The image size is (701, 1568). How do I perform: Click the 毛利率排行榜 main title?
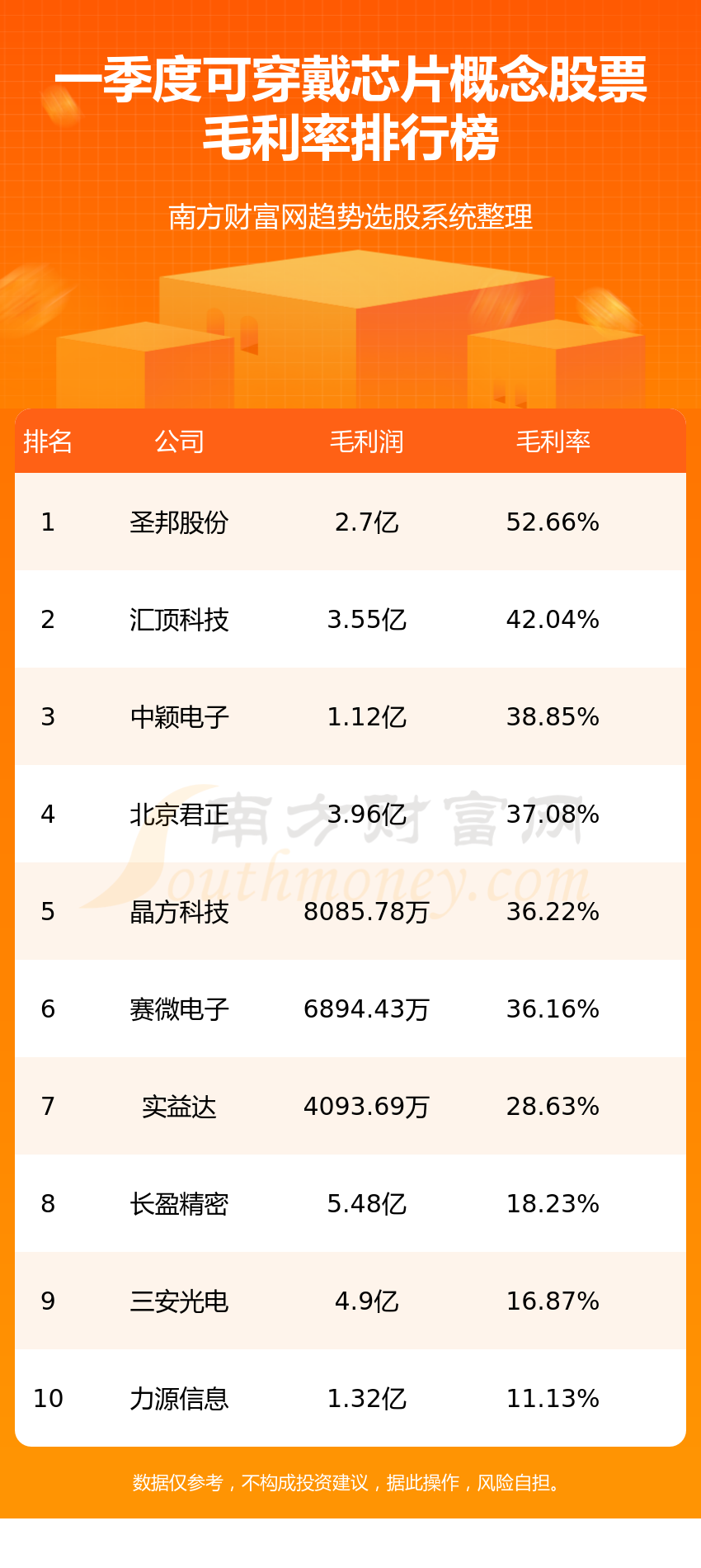click(350, 138)
